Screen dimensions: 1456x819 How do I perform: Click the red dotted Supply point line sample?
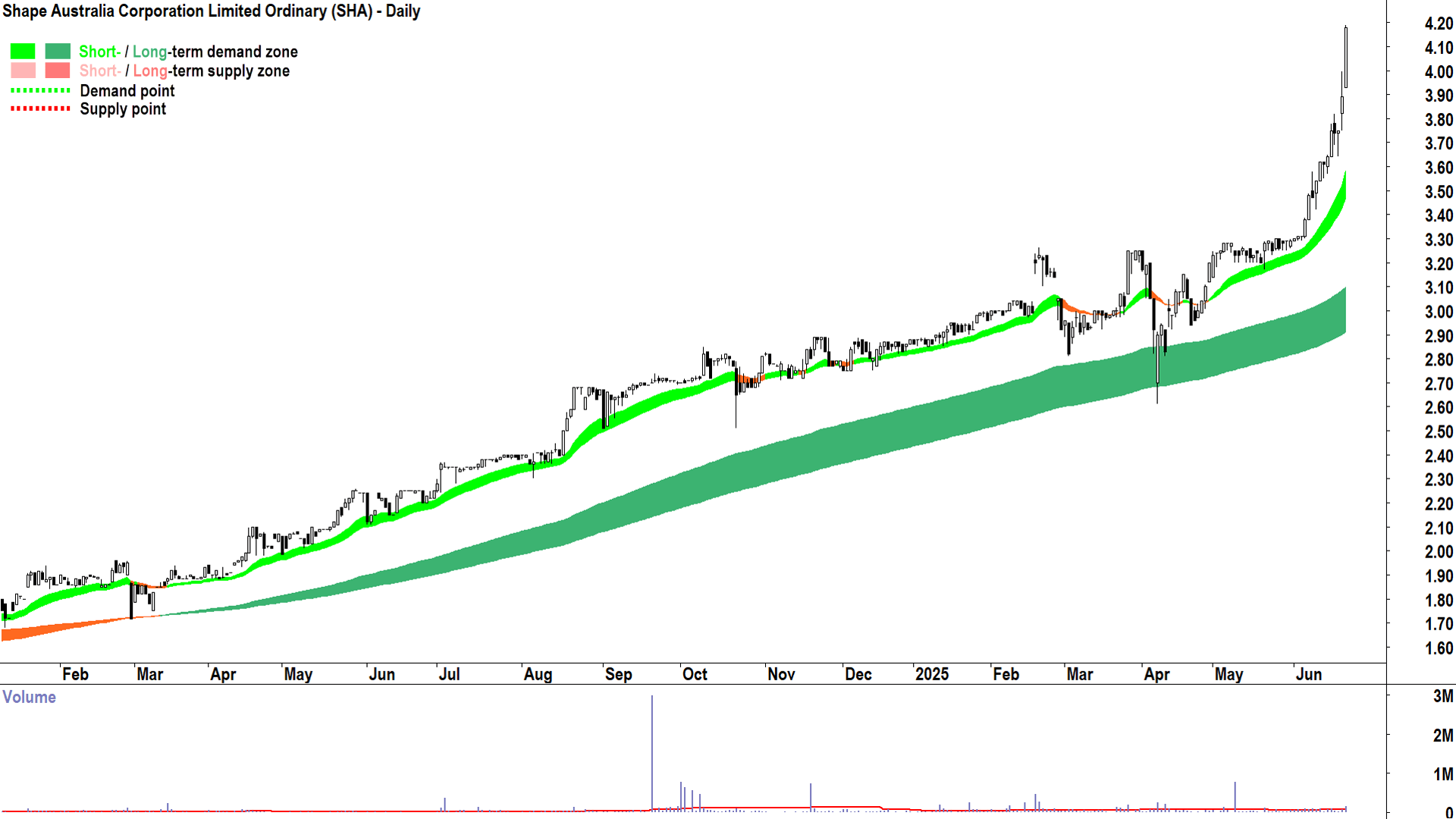40,108
